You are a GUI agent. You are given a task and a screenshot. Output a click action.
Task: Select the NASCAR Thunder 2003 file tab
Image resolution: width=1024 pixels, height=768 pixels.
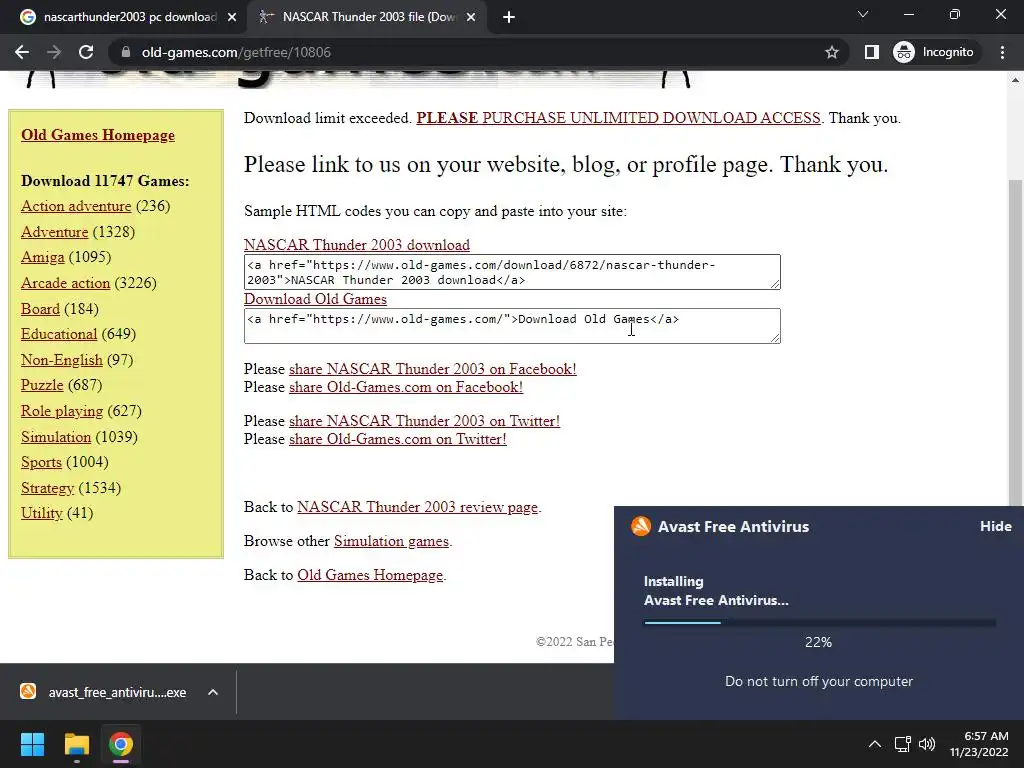point(369,18)
